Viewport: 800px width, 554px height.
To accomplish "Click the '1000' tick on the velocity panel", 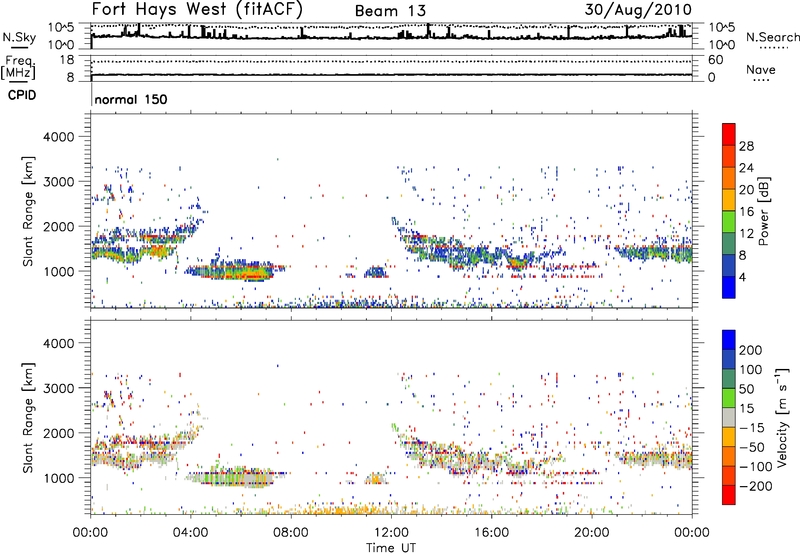I will [x=59, y=478].
